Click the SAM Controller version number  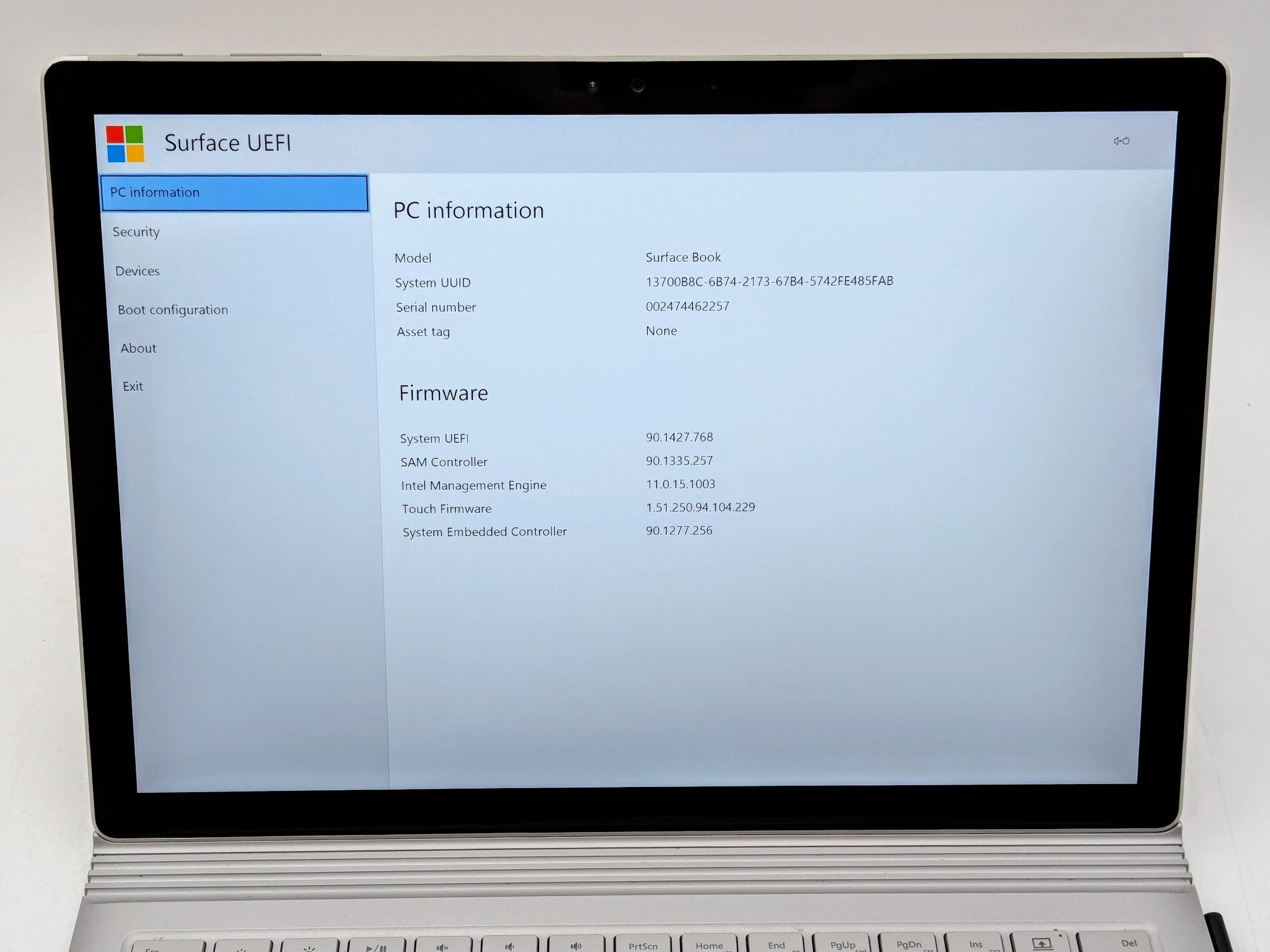(x=679, y=460)
